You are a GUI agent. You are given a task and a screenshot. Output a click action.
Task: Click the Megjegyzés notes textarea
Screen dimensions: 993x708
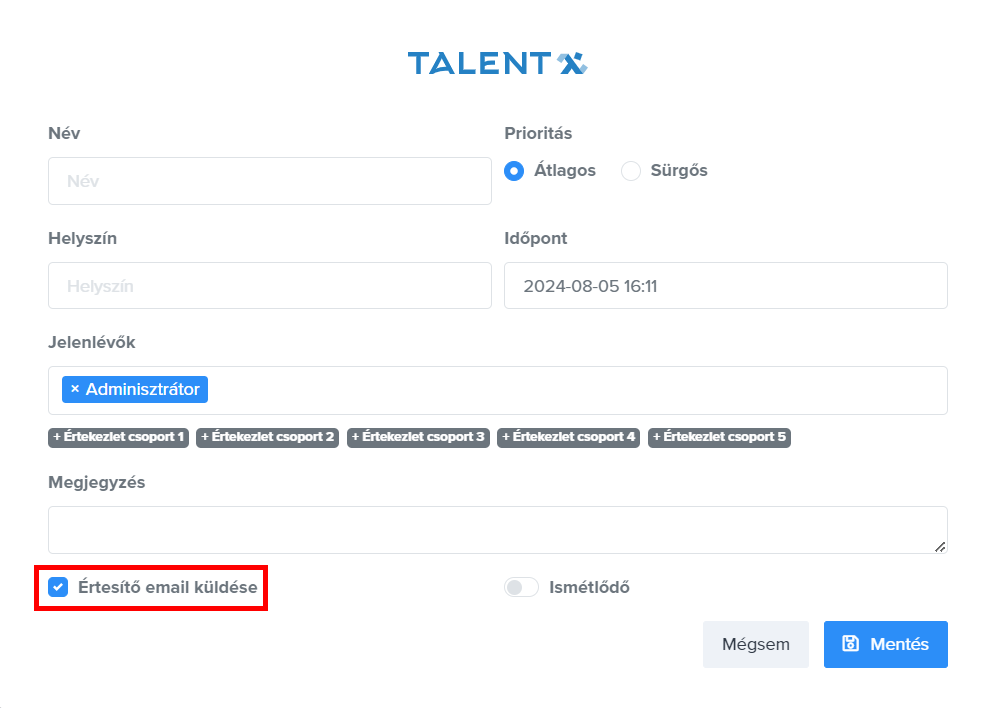pyautogui.click(x=497, y=530)
